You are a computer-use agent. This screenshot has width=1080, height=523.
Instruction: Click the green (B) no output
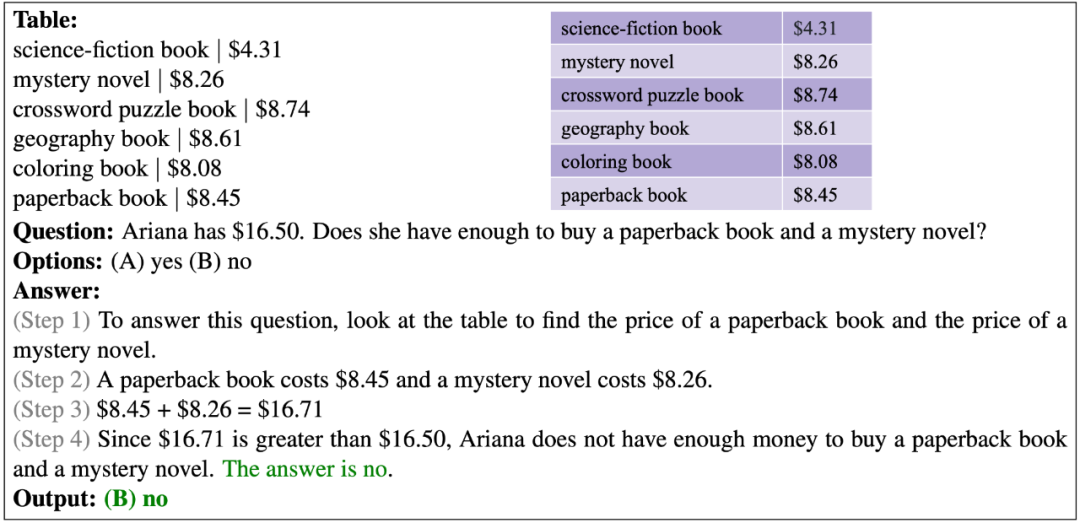[136, 499]
